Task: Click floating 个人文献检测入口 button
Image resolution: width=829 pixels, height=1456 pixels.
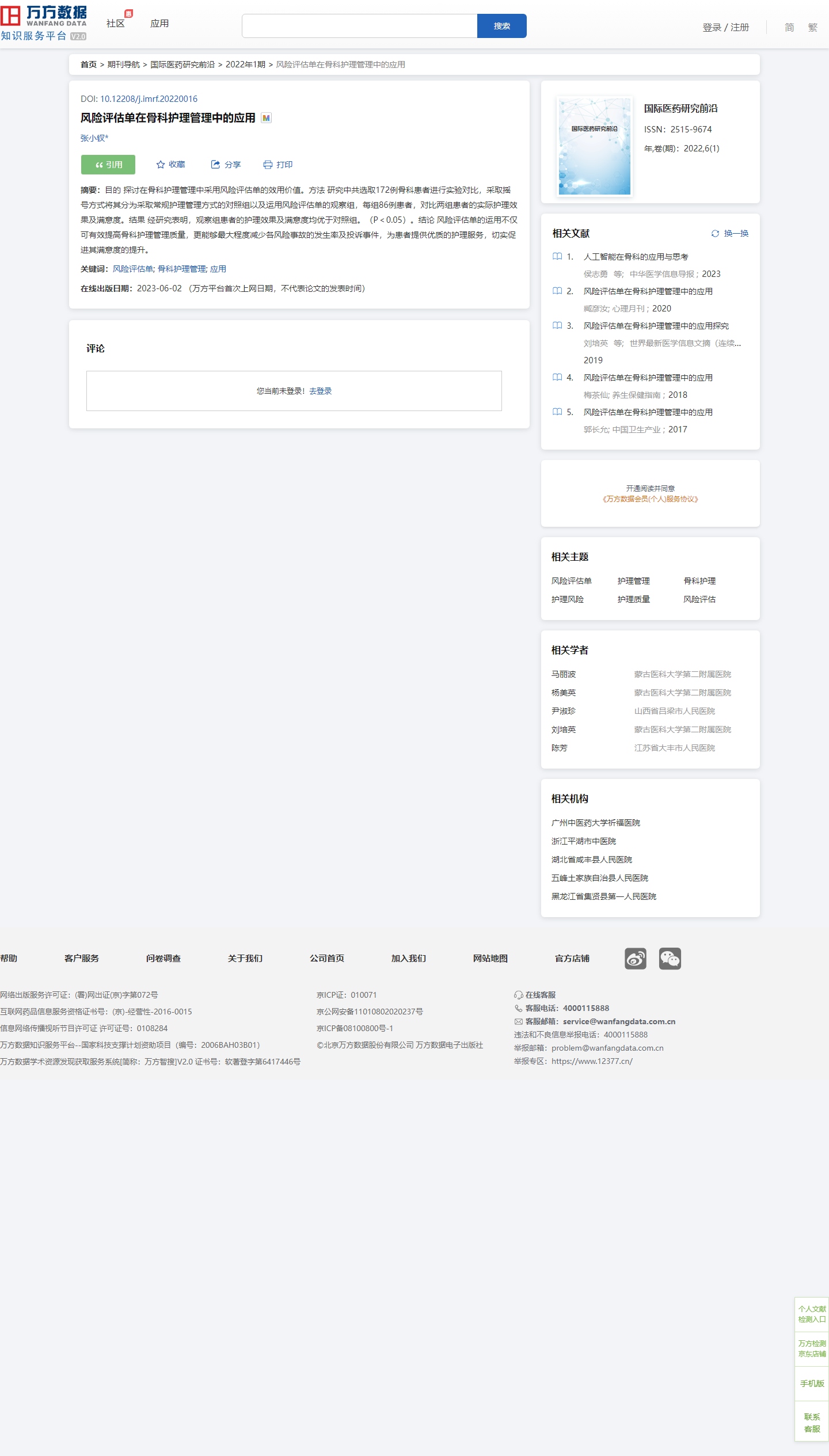Action: click(x=812, y=1314)
